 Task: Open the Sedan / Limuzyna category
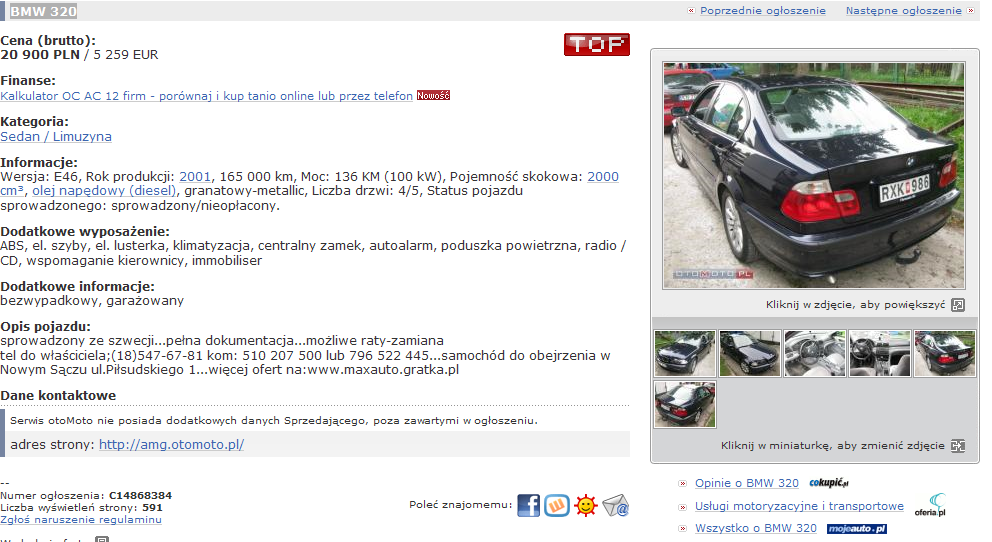[x=56, y=137]
